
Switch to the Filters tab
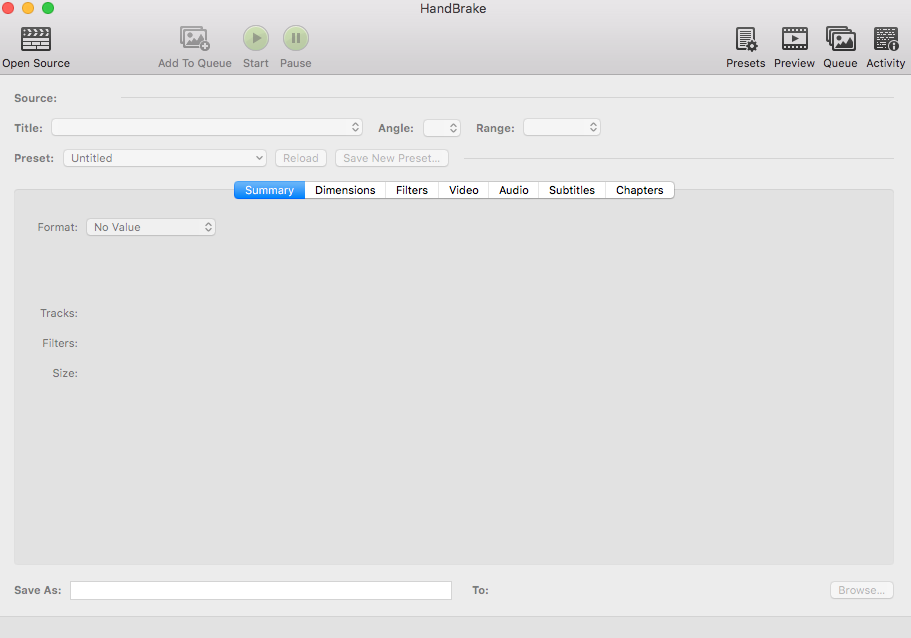[x=412, y=190]
